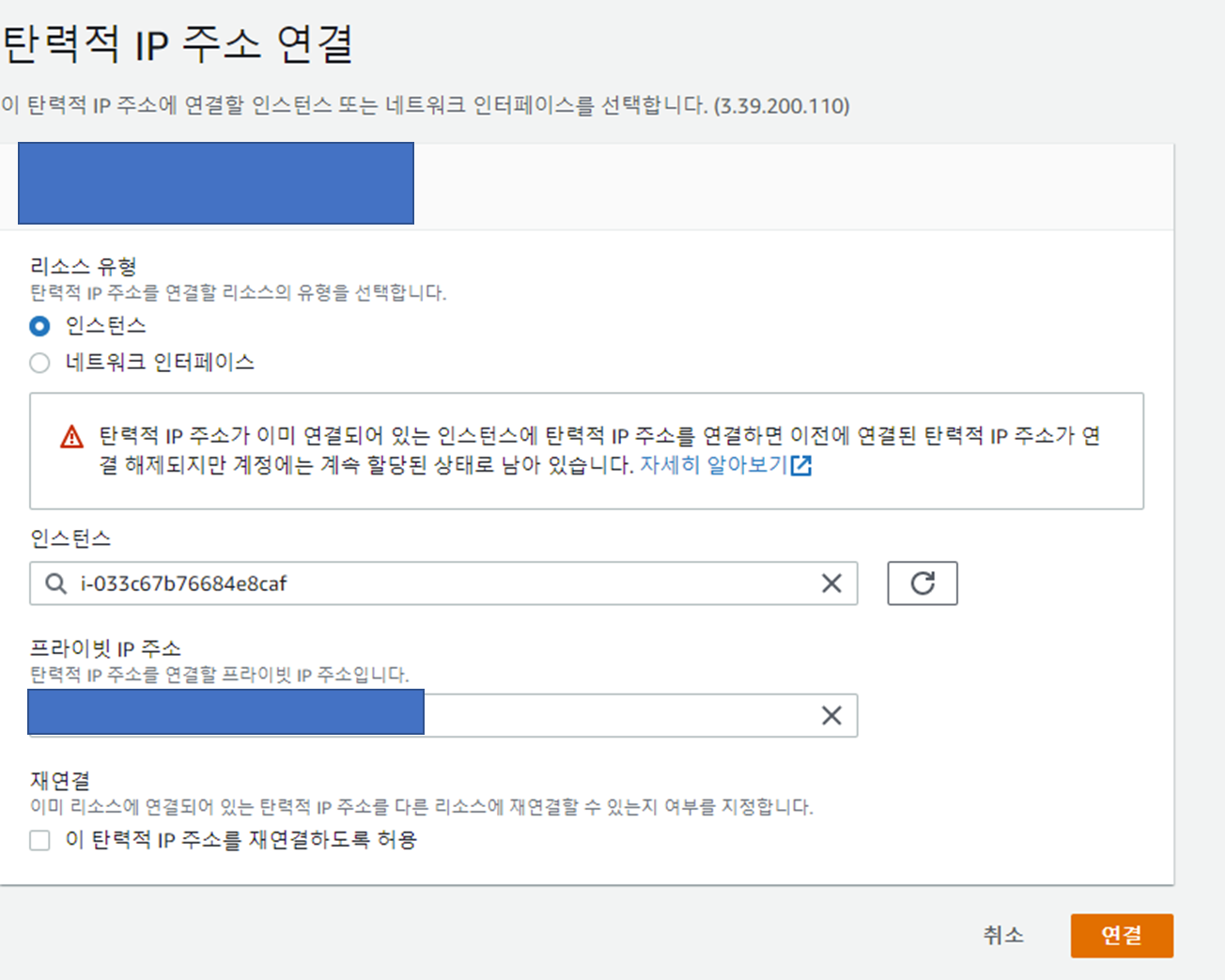Viewport: 1225px width, 980px height.
Task: Click the 리소스 유형 label
Action: tap(84, 267)
